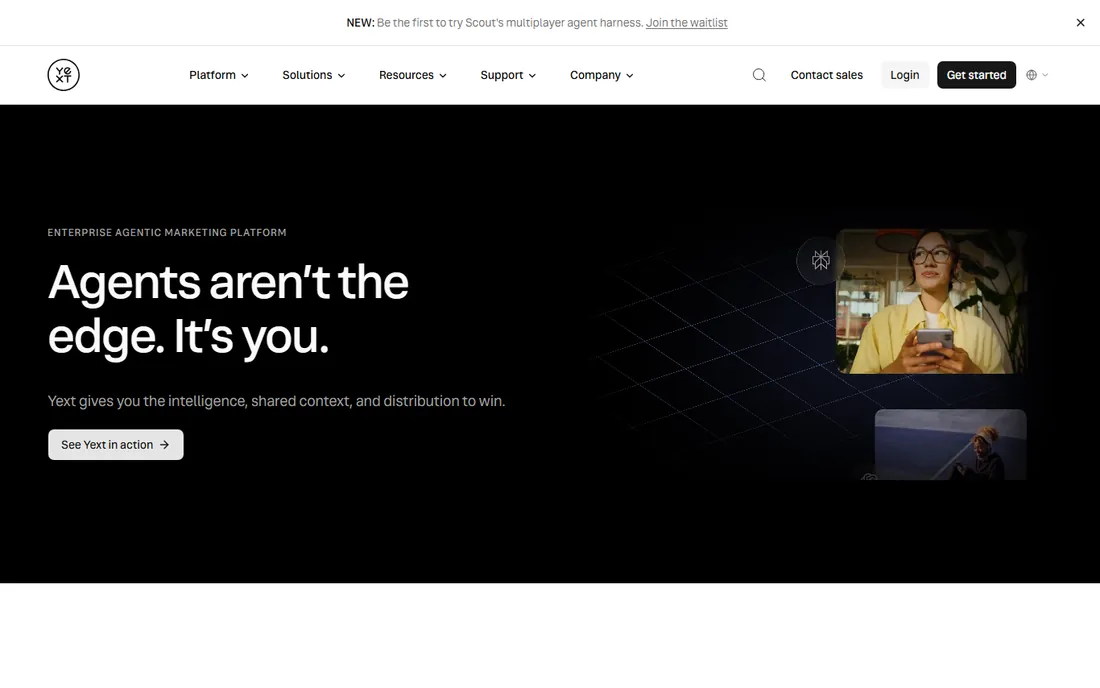This screenshot has height=688, width=1100.
Task: Click the Login button
Action: pos(904,75)
